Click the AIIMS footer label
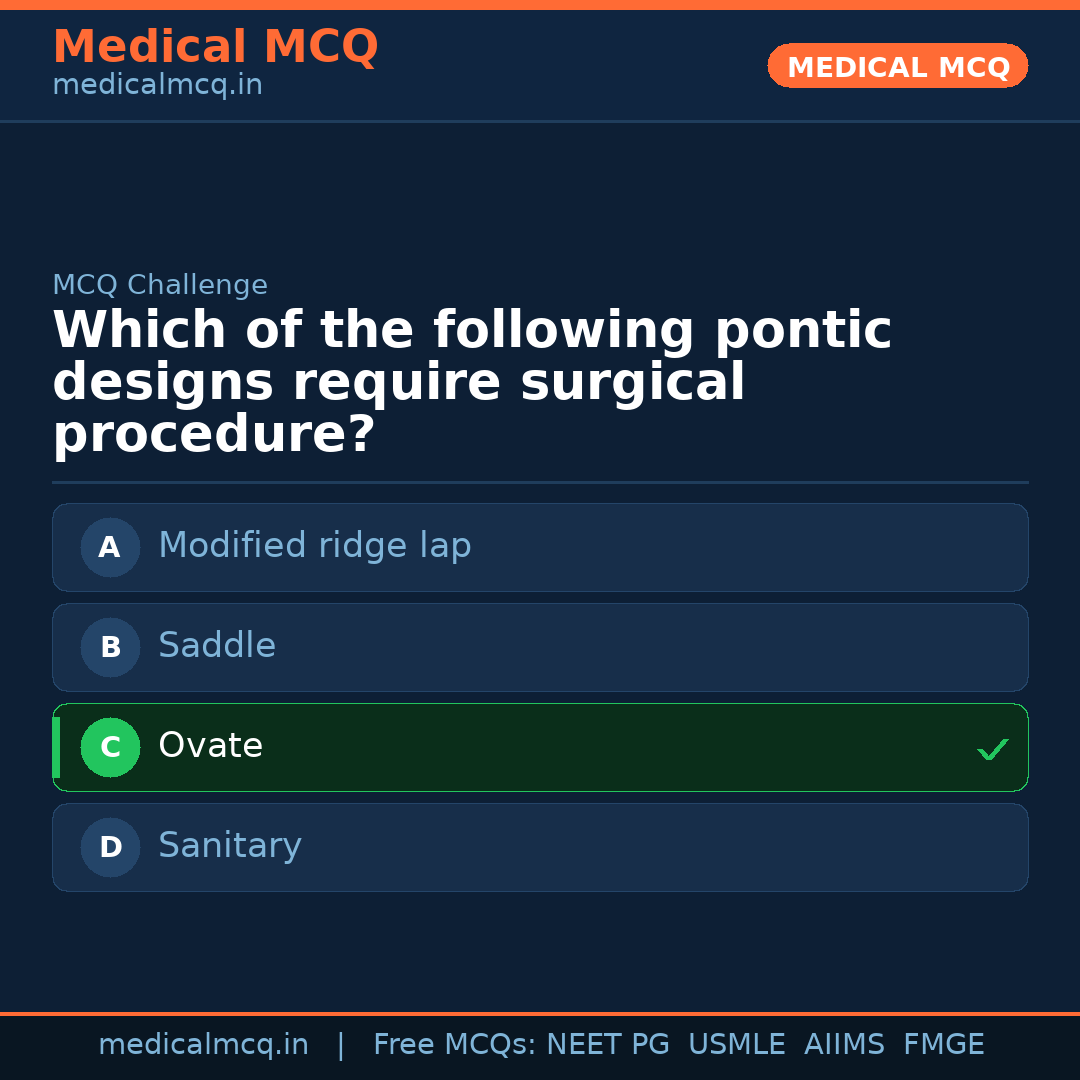The image size is (1080, 1080). point(845,1043)
